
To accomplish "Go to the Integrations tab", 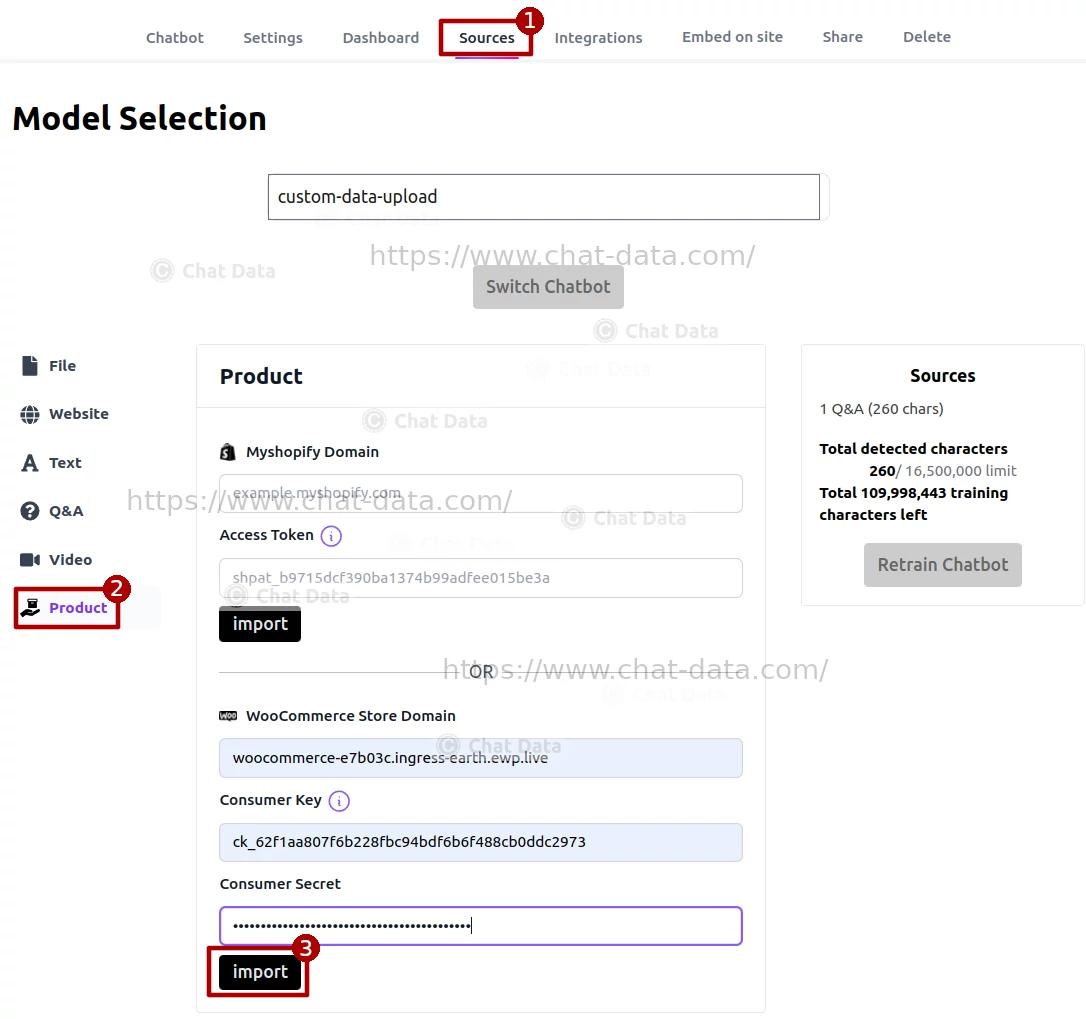I will point(598,37).
